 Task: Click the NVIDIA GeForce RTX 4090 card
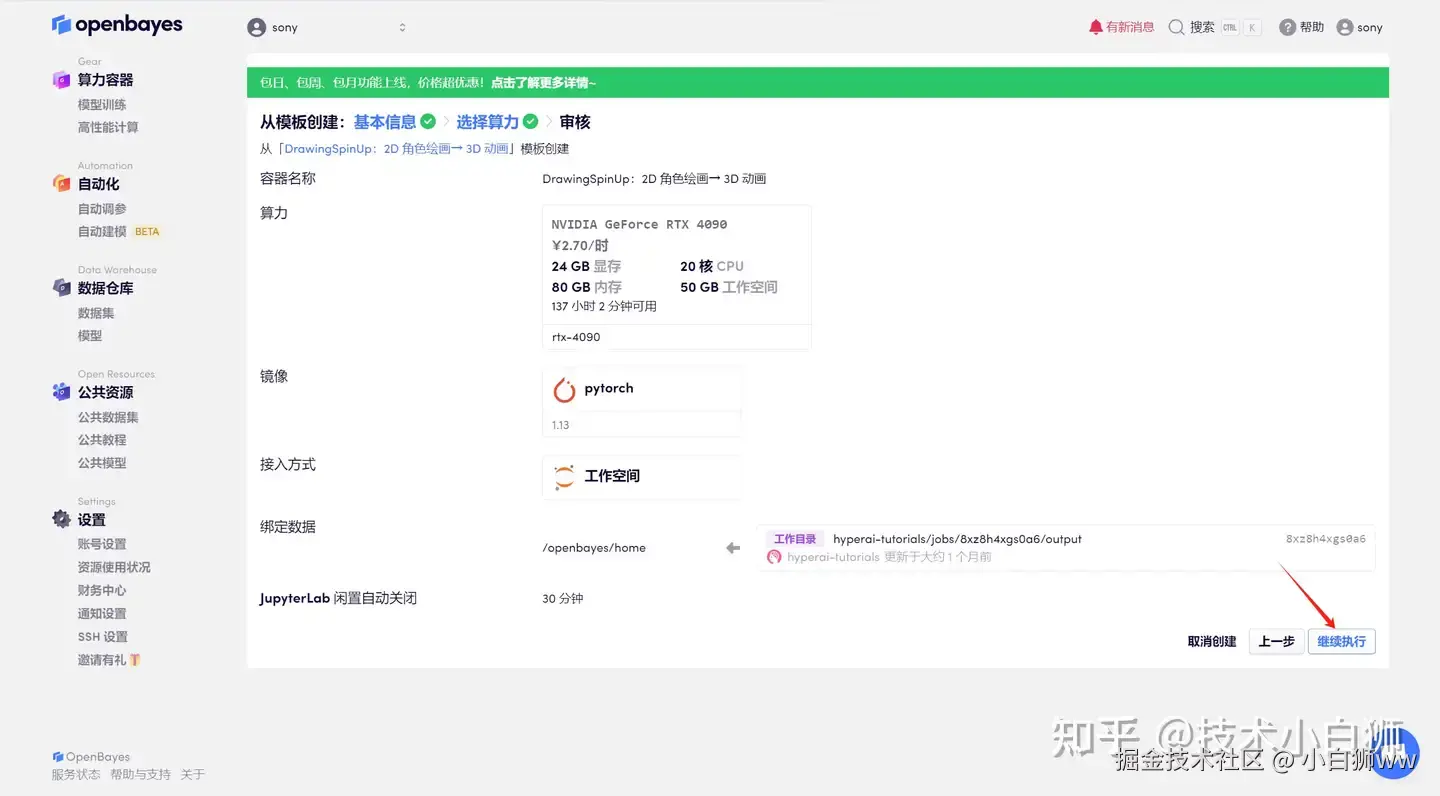pos(676,278)
